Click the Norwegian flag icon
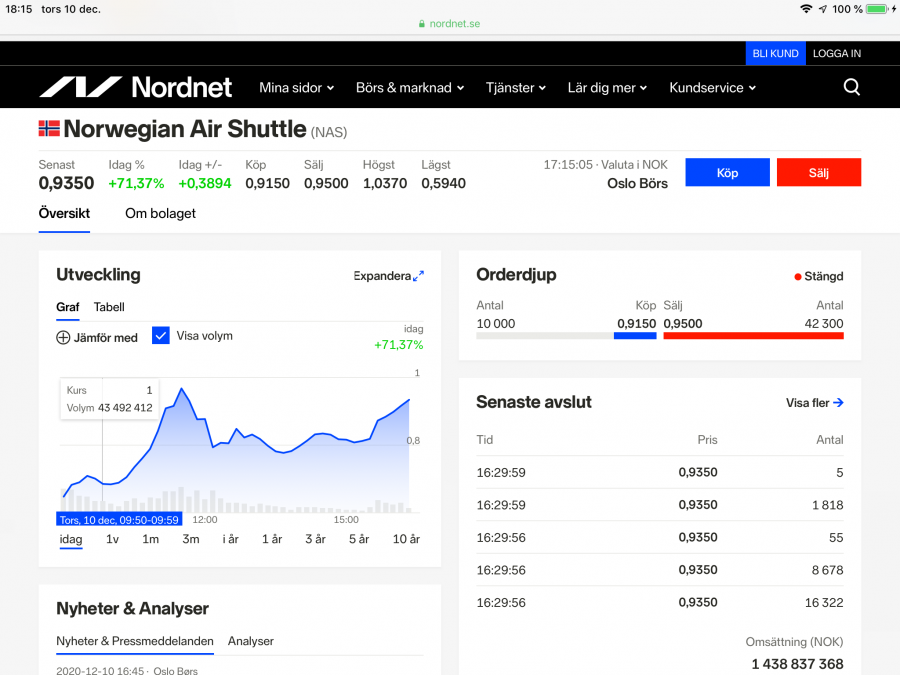Screen dimensions: 900x675 click(49, 129)
